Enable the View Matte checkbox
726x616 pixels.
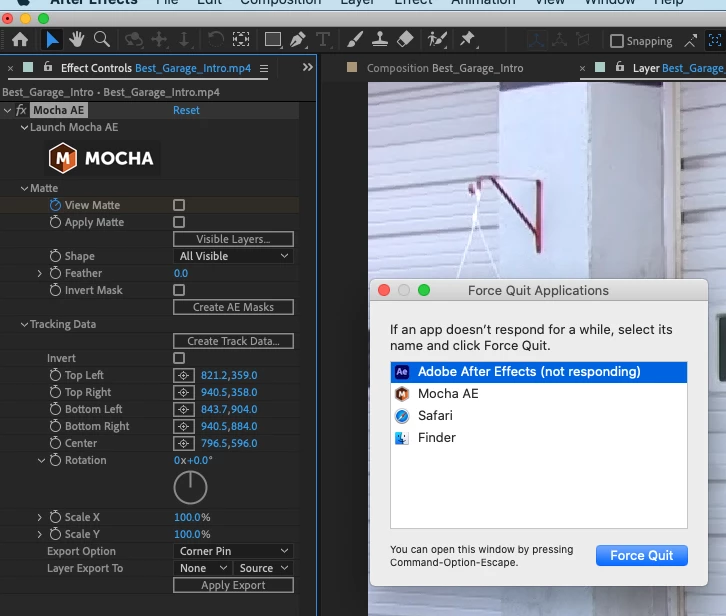point(179,205)
